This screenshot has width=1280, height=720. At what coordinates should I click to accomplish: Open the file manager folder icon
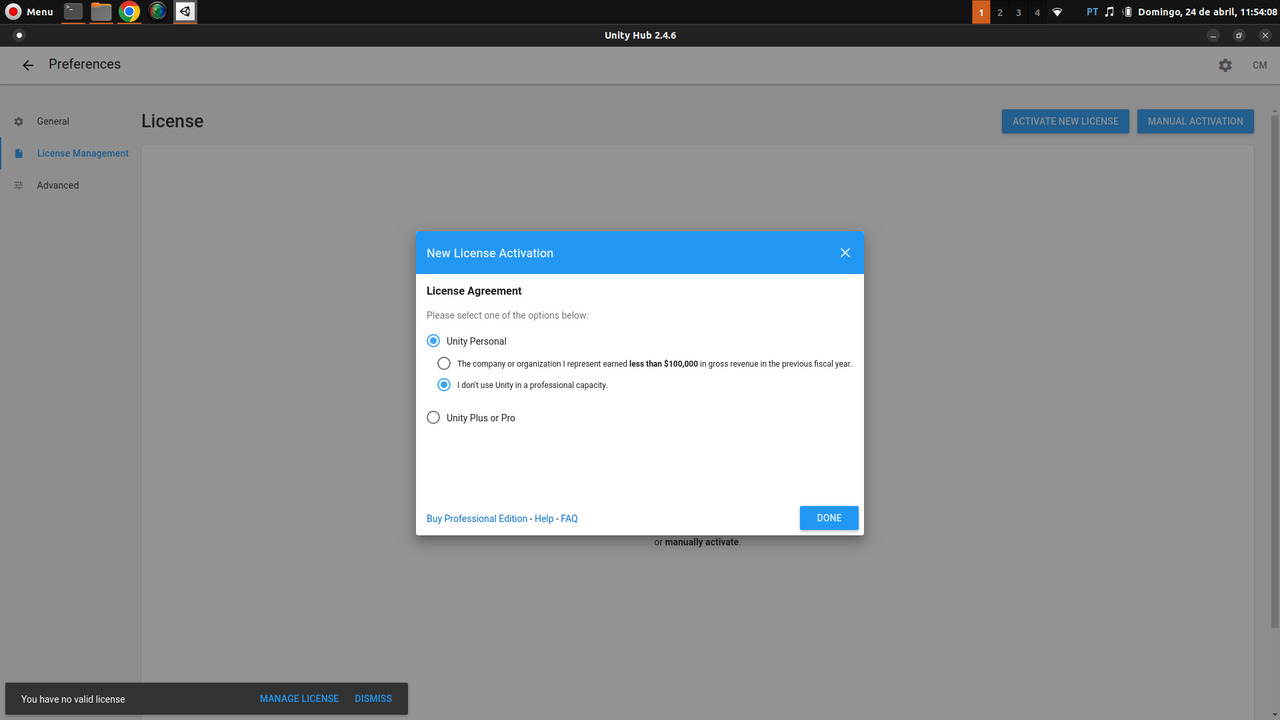[101, 12]
